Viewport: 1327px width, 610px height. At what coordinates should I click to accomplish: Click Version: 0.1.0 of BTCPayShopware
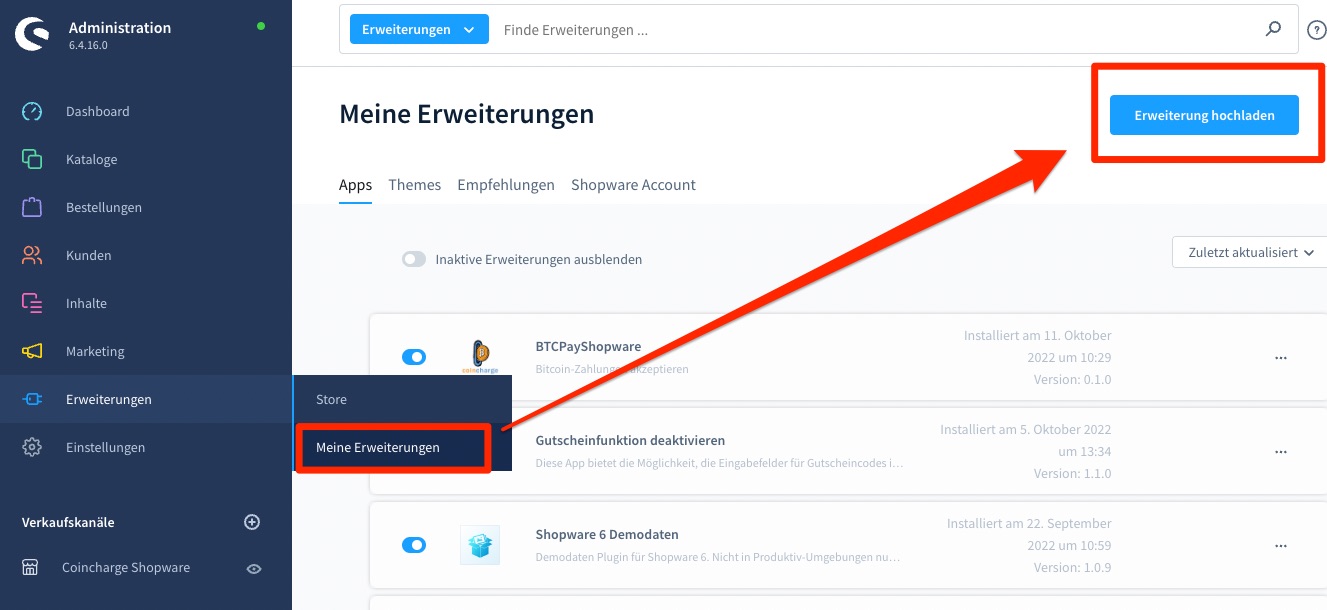tap(1072, 380)
